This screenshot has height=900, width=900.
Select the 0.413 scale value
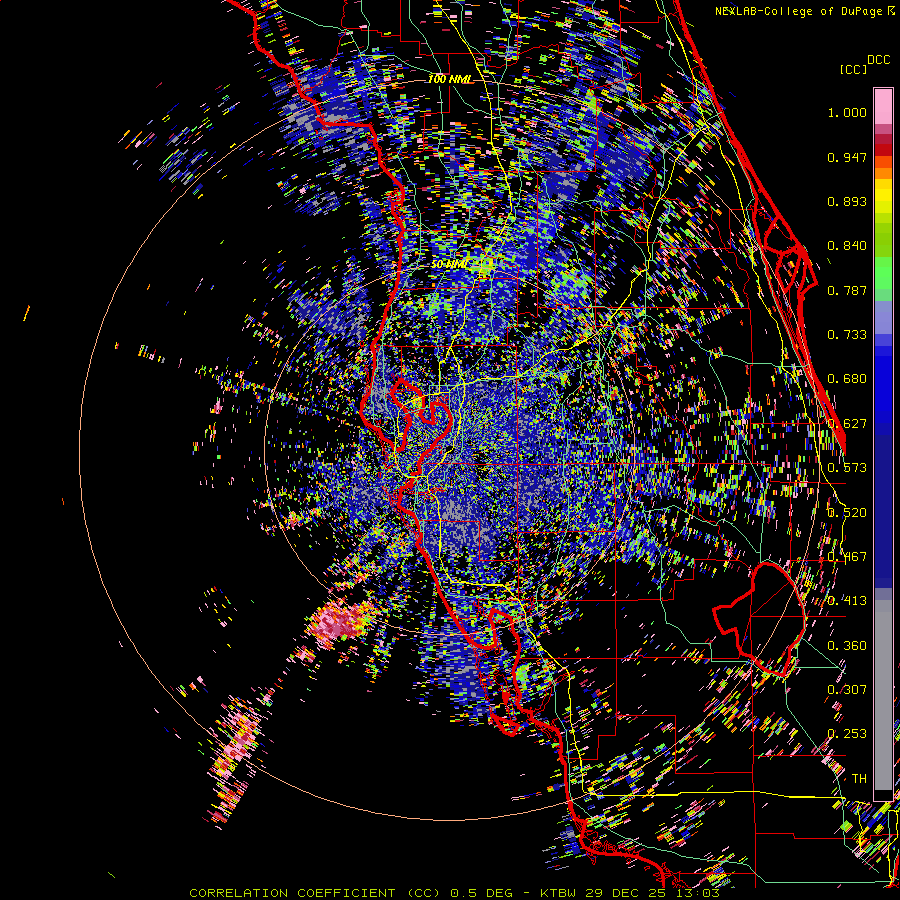(x=847, y=601)
